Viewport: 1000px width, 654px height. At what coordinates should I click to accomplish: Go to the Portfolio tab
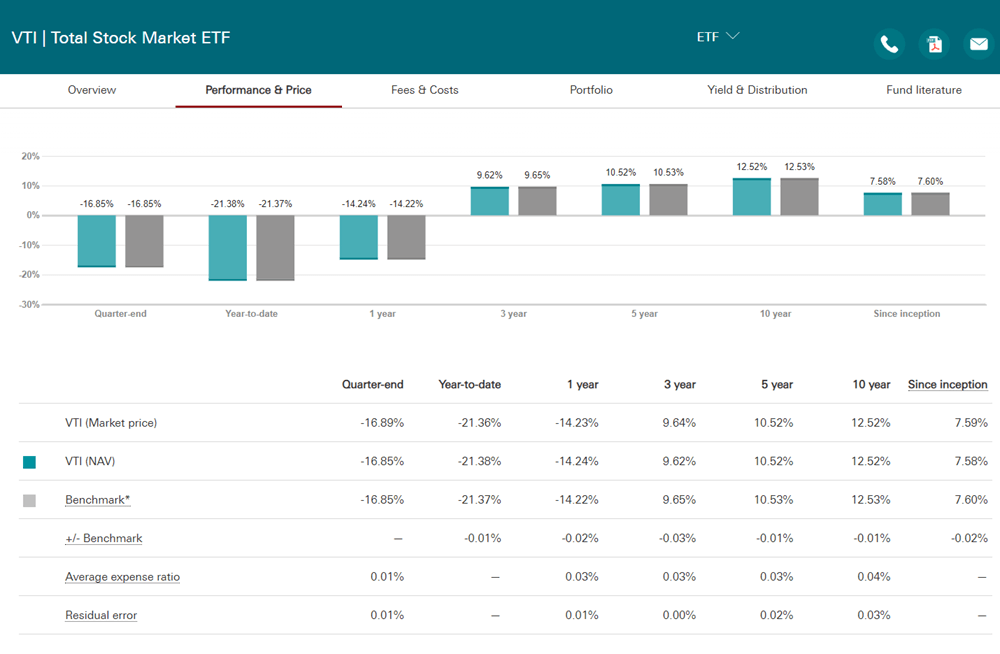pyautogui.click(x=591, y=90)
